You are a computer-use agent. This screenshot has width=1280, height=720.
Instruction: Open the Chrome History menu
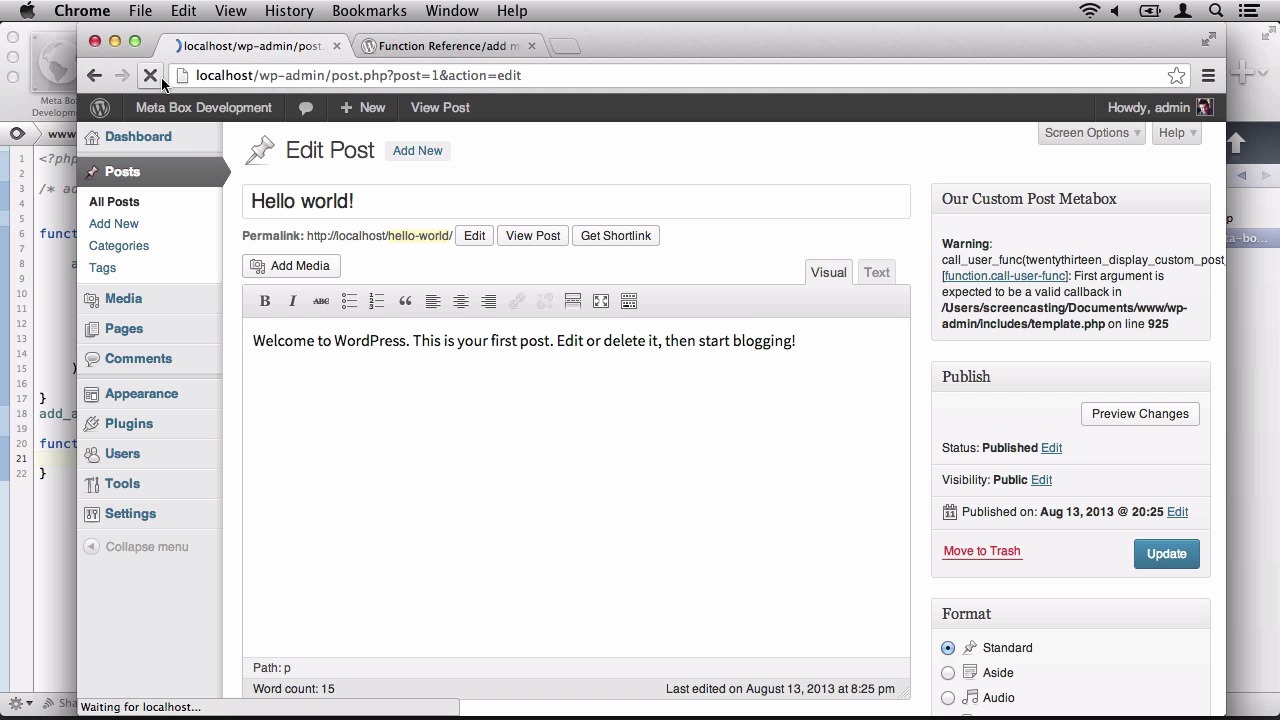[x=289, y=11]
